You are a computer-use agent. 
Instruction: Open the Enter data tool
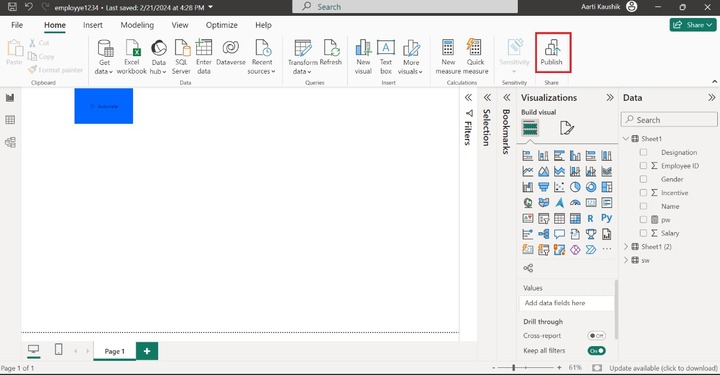click(203, 57)
